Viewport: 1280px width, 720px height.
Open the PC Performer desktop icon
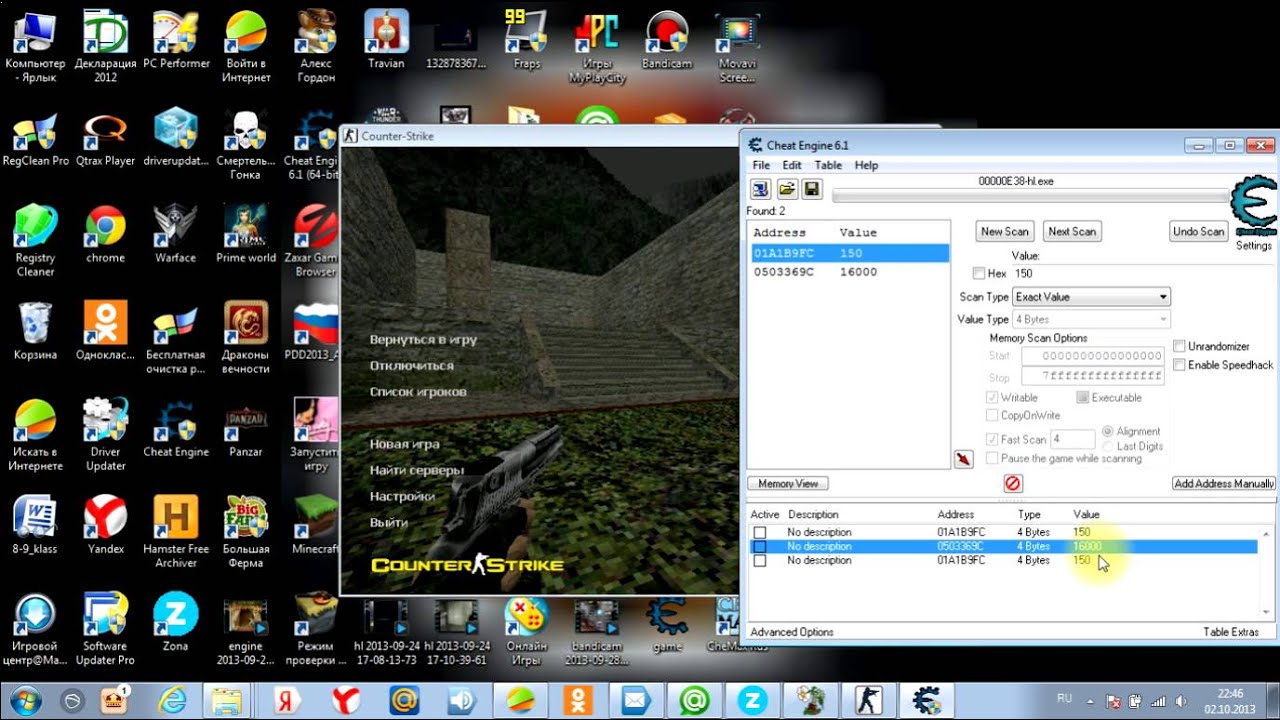(176, 39)
